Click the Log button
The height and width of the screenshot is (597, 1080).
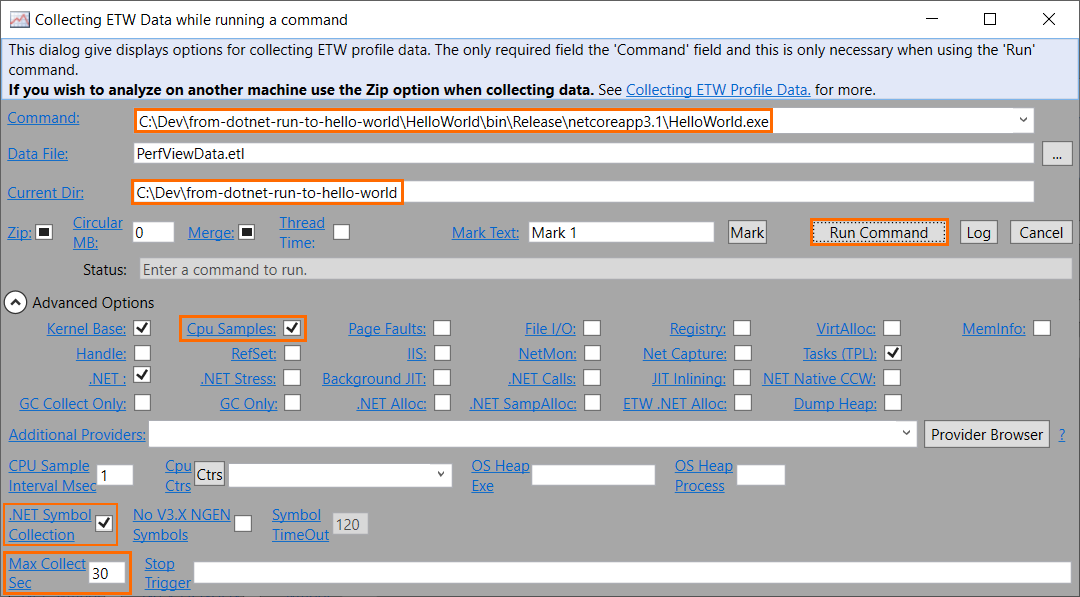click(x=979, y=232)
